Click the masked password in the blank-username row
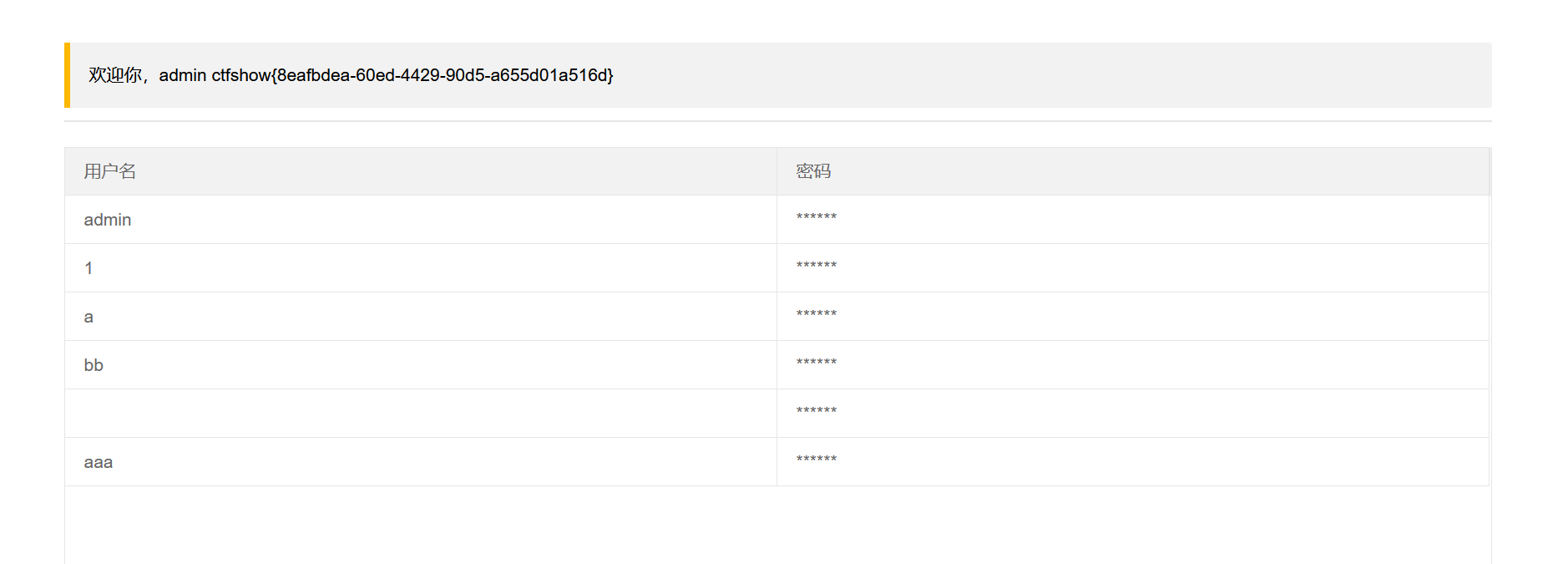1568x564 pixels. (x=816, y=412)
